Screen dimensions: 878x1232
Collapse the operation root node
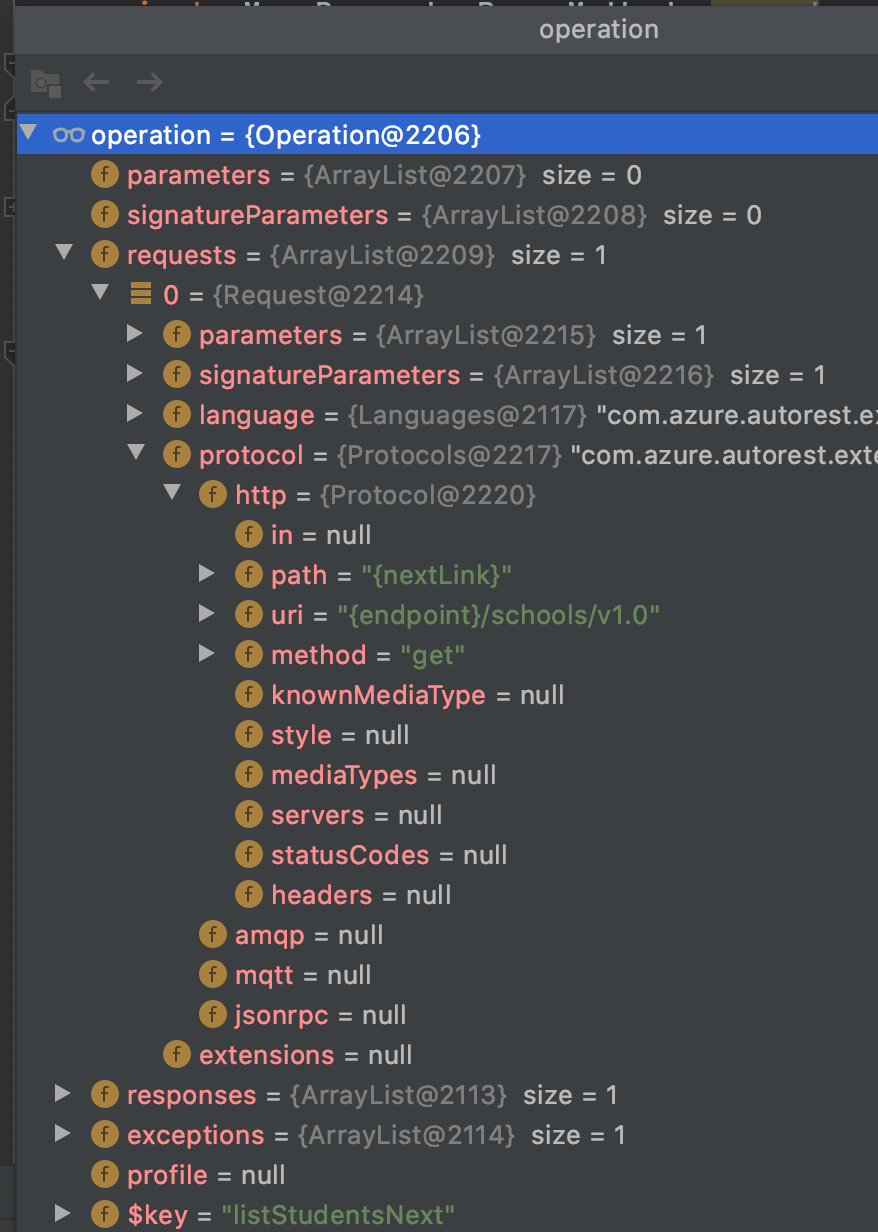[x=28, y=133]
